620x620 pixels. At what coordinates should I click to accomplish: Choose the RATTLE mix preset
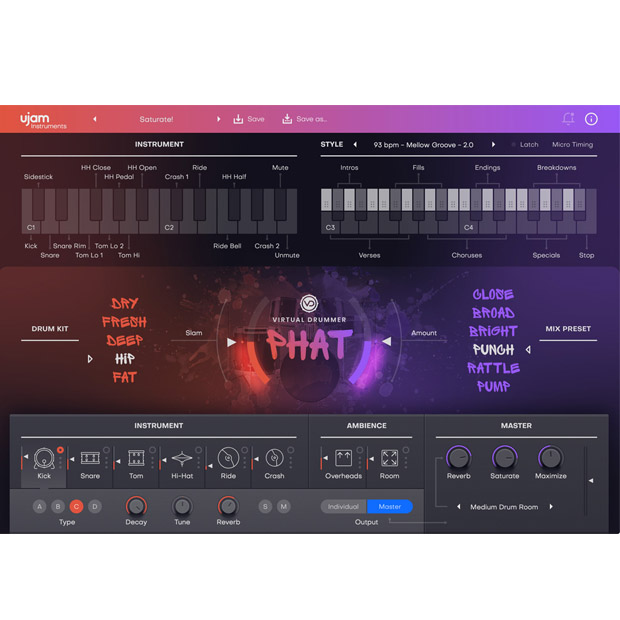(493, 368)
